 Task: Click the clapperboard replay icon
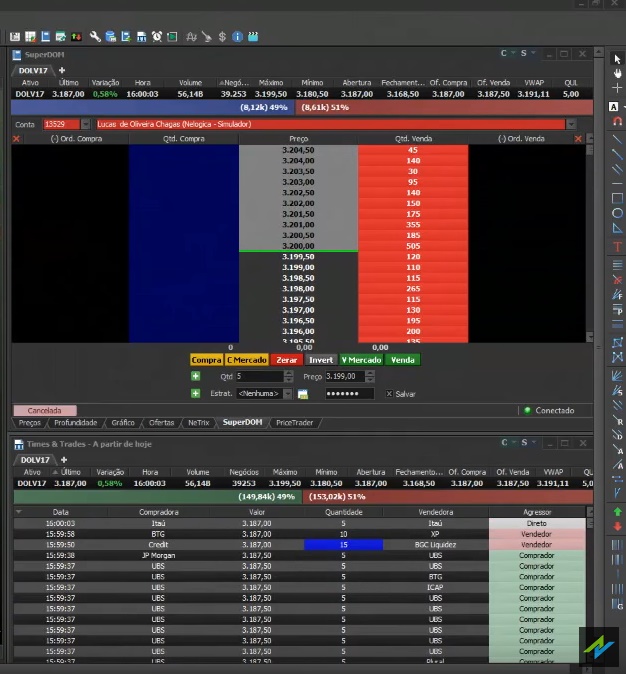point(253,37)
